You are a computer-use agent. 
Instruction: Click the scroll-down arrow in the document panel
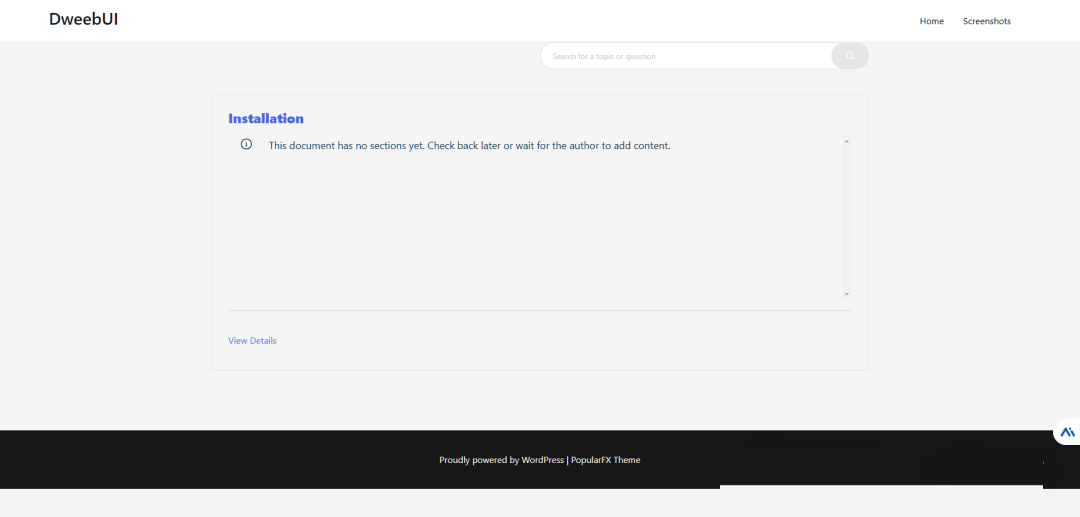(x=847, y=294)
